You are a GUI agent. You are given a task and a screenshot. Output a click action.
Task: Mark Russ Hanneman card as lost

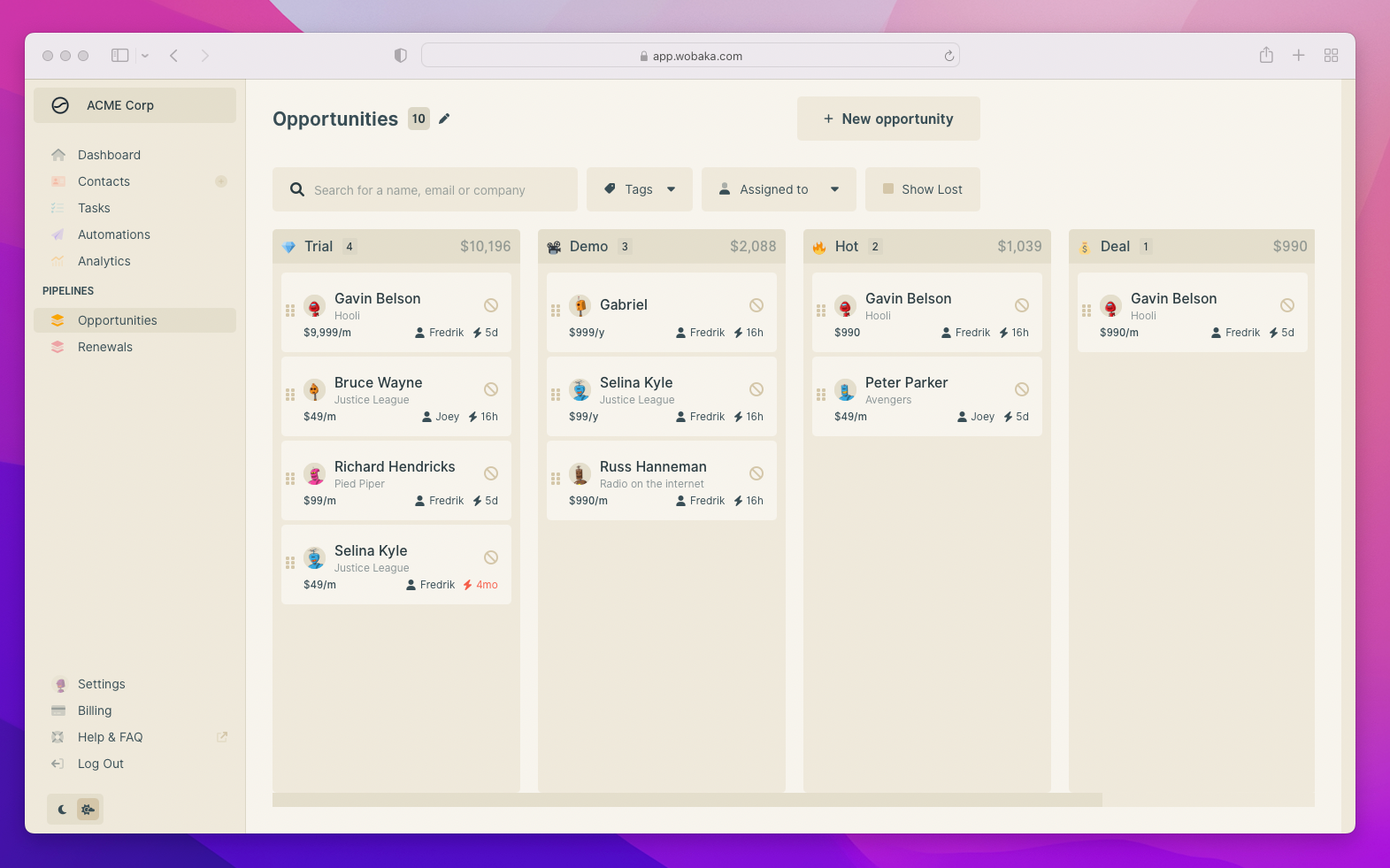click(756, 473)
